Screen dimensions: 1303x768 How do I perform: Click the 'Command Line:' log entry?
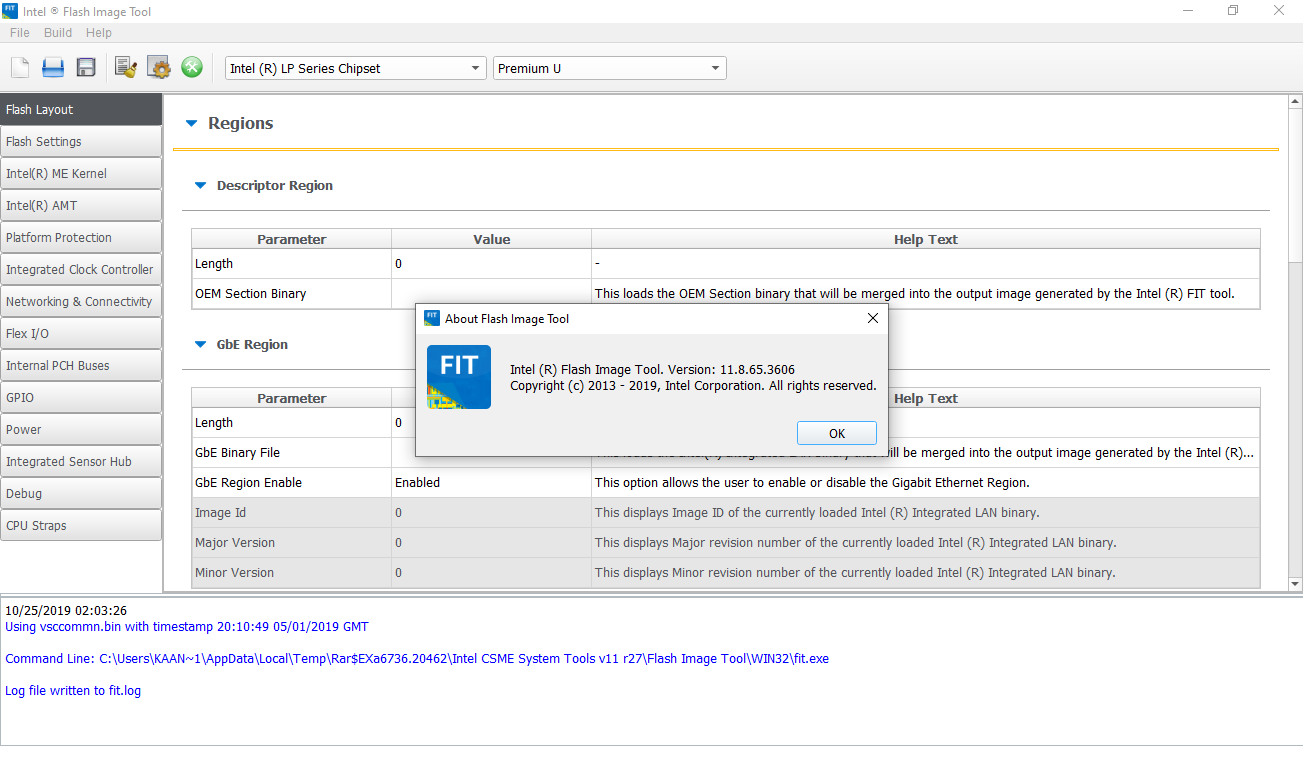pyautogui.click(x=417, y=659)
